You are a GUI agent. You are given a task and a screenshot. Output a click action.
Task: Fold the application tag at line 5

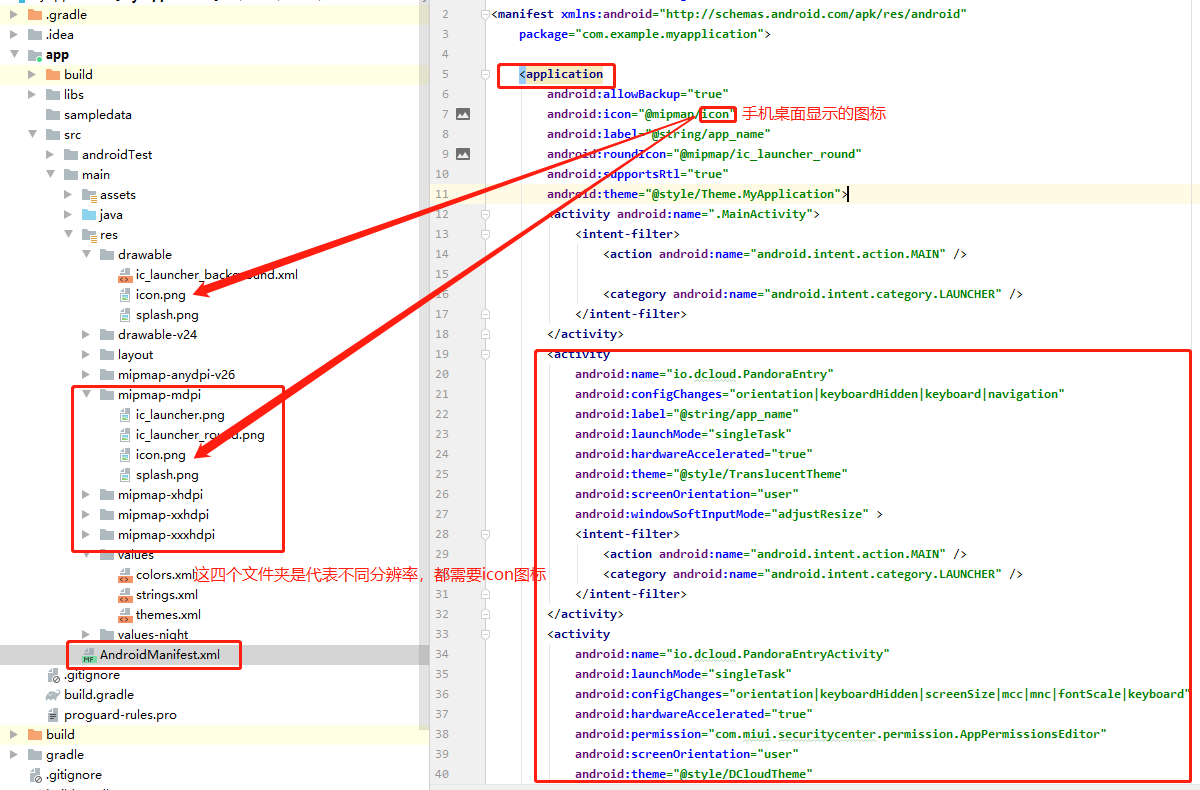click(485, 74)
